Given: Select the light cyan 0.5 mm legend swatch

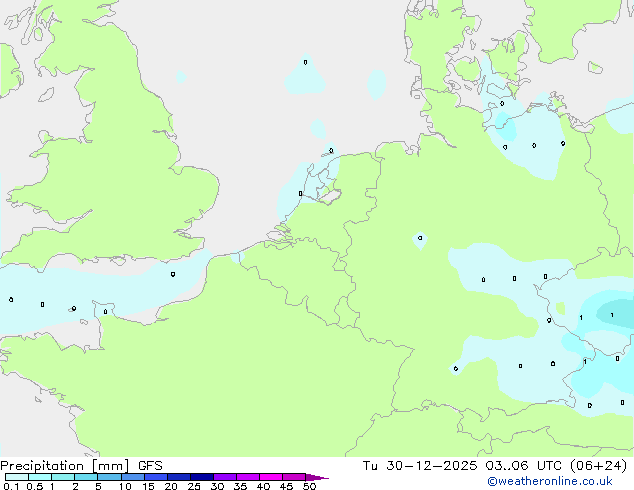Looking at the screenshot, I should 40,477.
